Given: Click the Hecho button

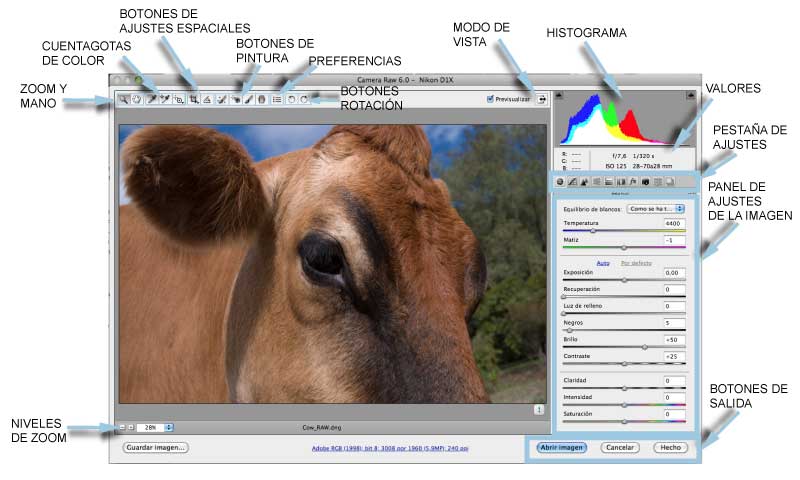Looking at the screenshot, I should (x=670, y=447).
